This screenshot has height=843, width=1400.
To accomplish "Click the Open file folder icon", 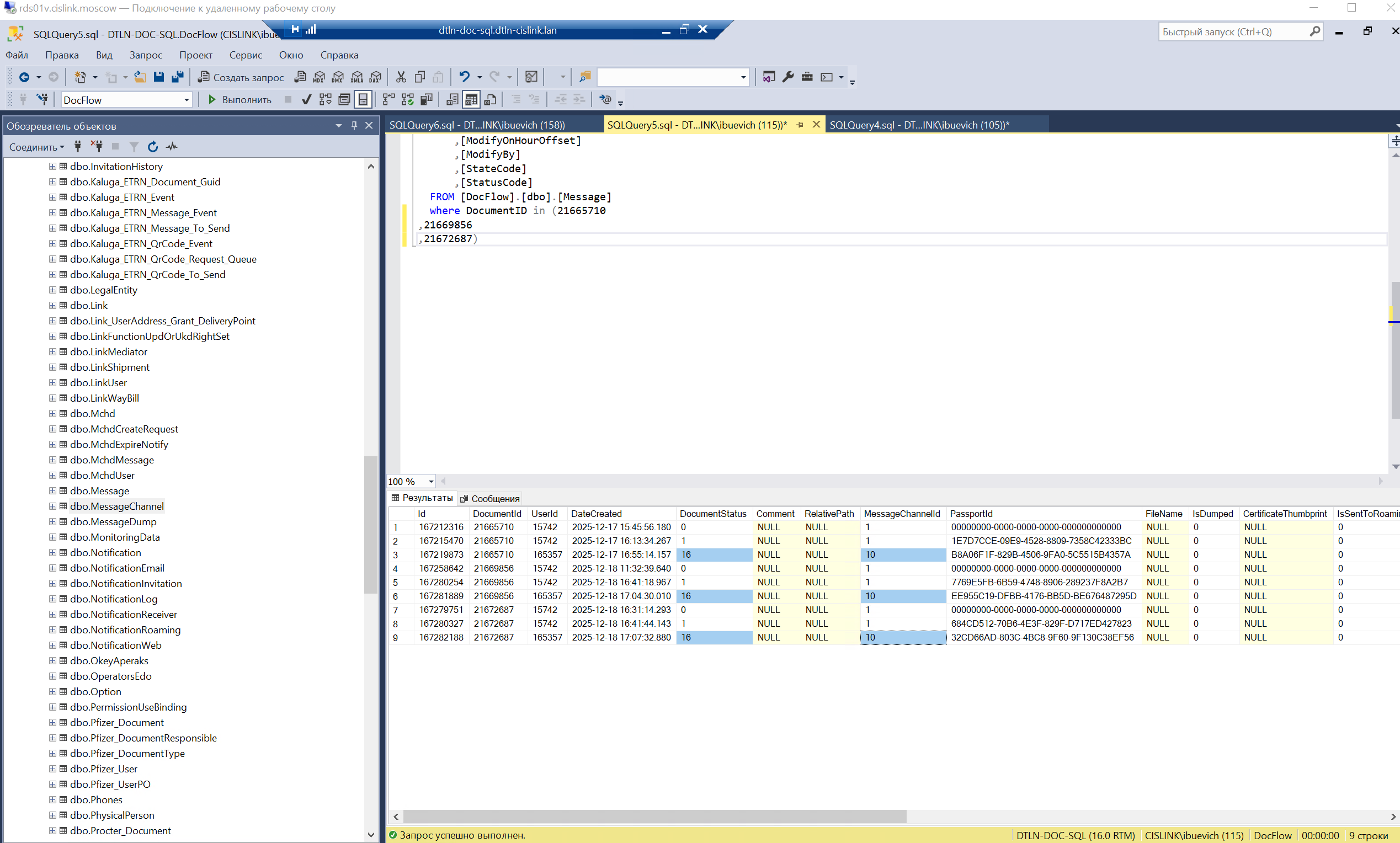I will point(140,77).
